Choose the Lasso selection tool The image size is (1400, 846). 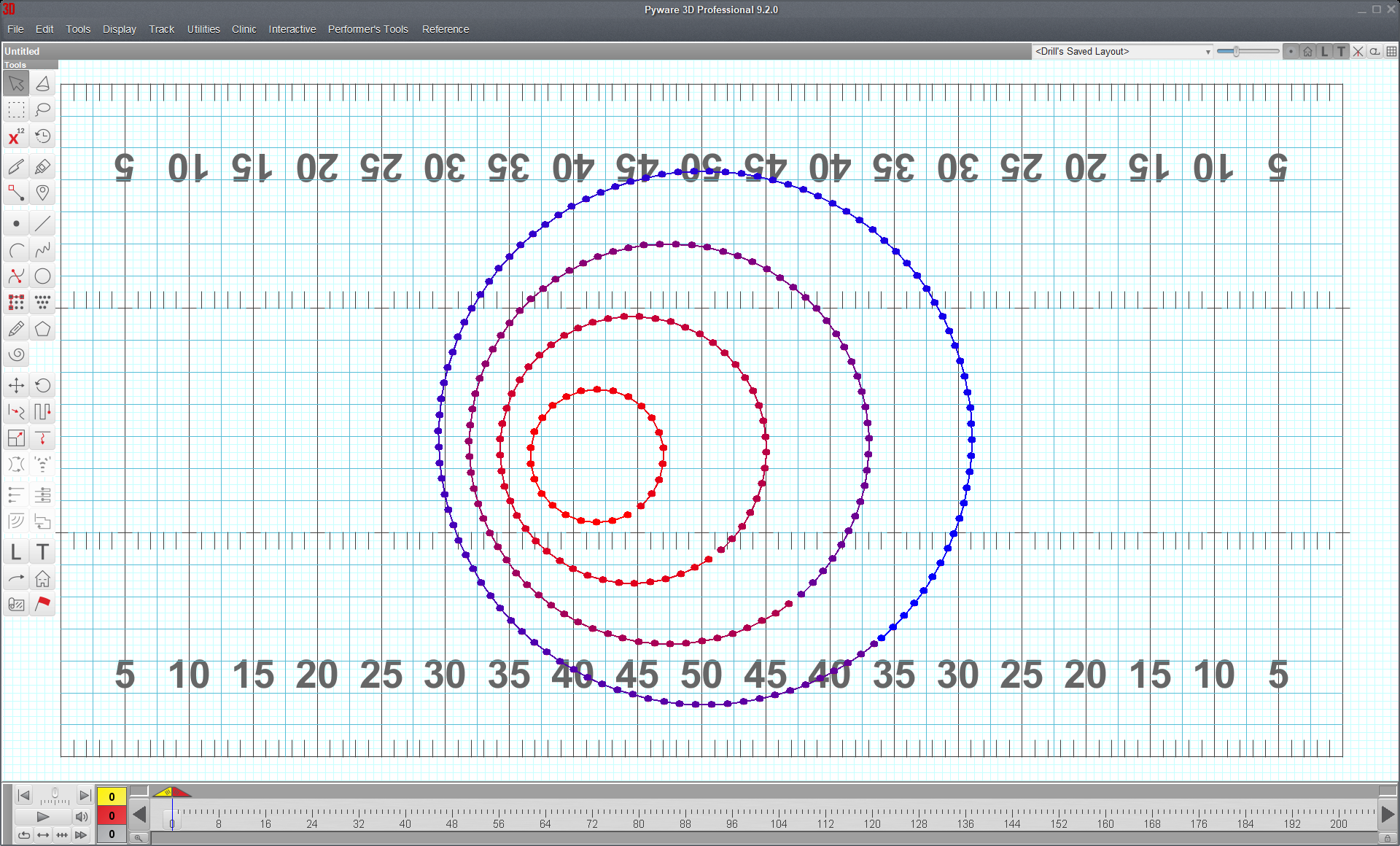point(43,110)
